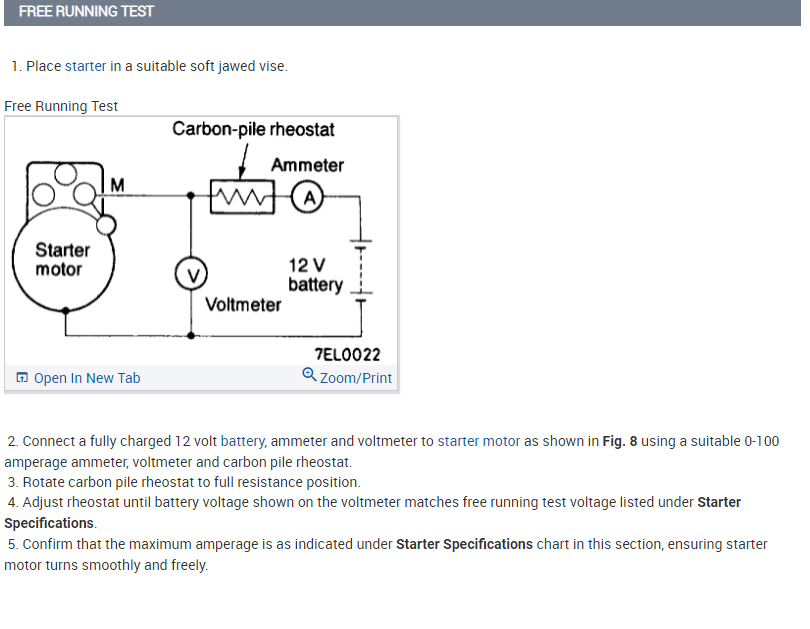Click the voltmeter 'V' symbol in diagram
Viewport: 810px width, 629px height.
pyautogui.click(x=191, y=272)
